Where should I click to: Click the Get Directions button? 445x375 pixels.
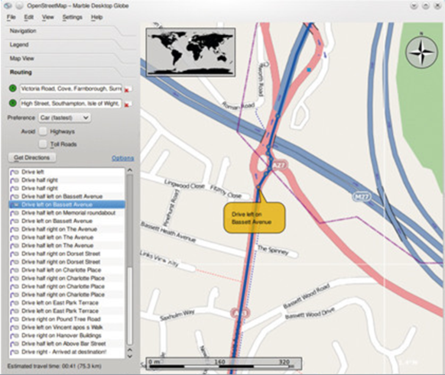(32, 158)
